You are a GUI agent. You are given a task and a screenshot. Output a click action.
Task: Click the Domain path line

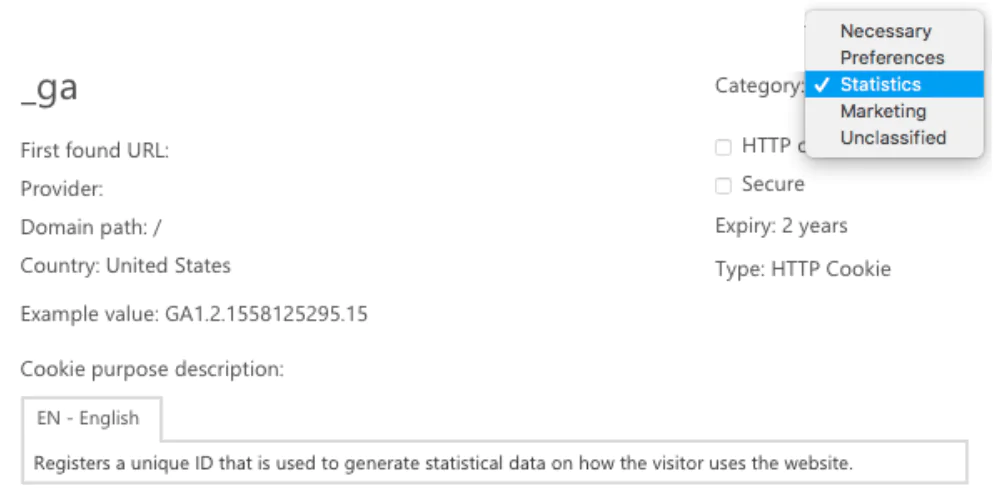click(x=91, y=227)
